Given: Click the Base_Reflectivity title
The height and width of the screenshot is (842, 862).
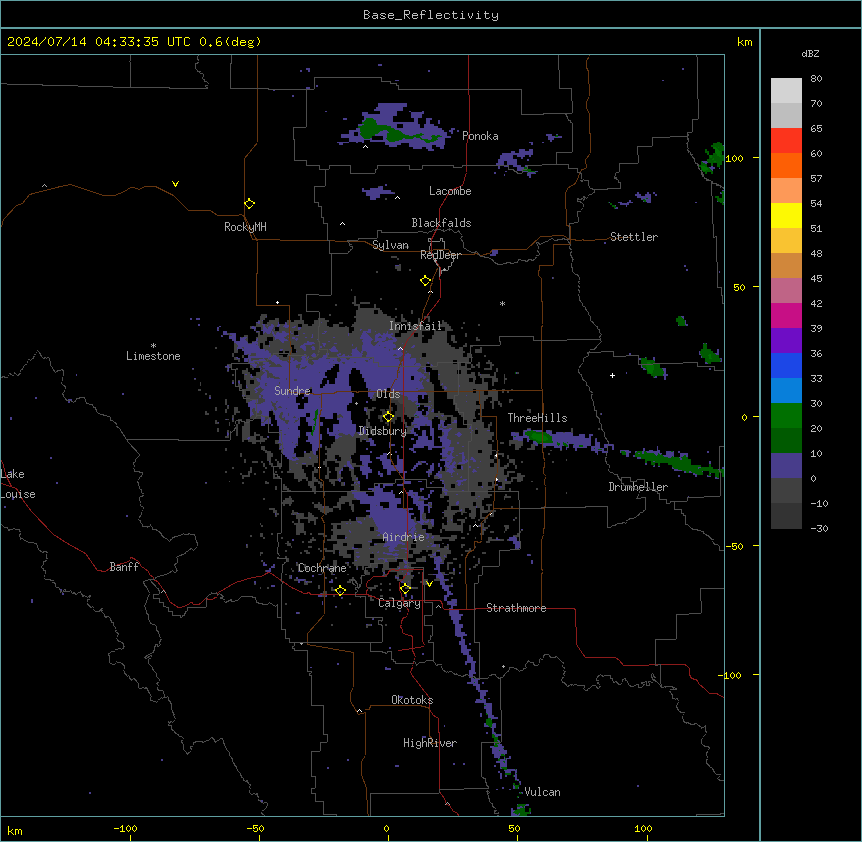Looking at the screenshot, I should click(431, 15).
